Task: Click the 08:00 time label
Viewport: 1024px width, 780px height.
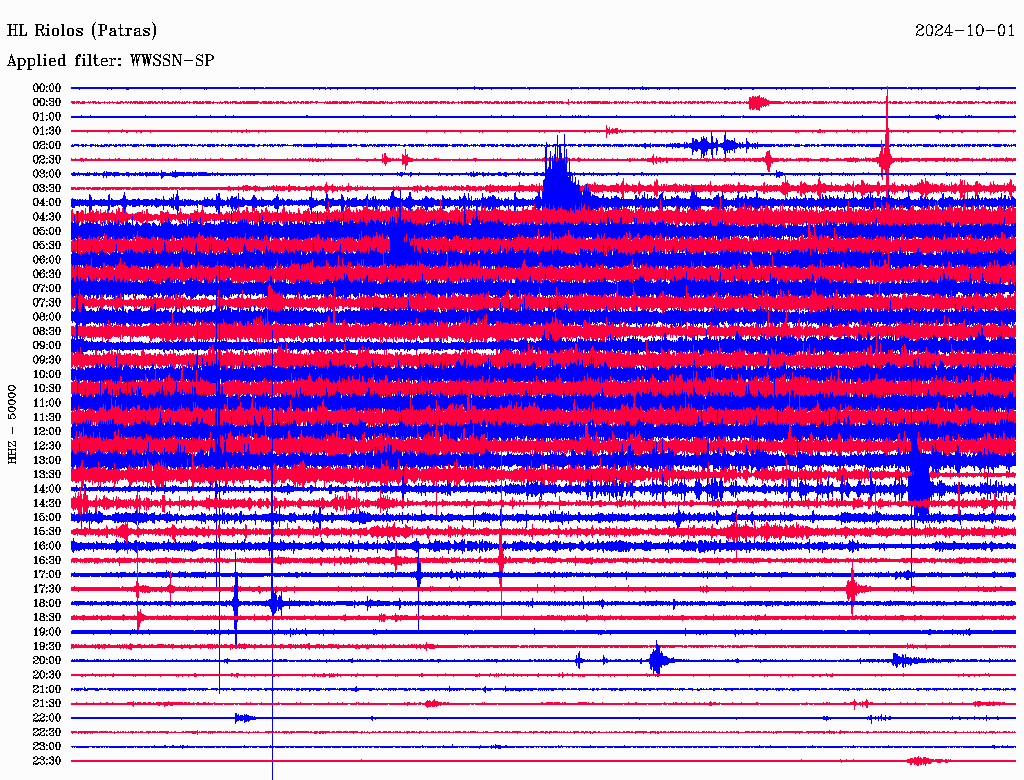Action: click(47, 317)
